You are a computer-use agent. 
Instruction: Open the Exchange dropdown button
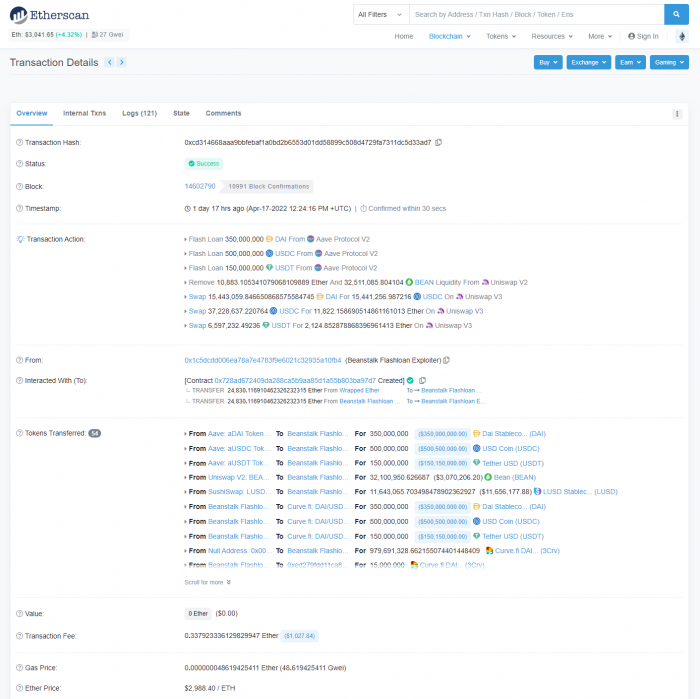tap(587, 62)
